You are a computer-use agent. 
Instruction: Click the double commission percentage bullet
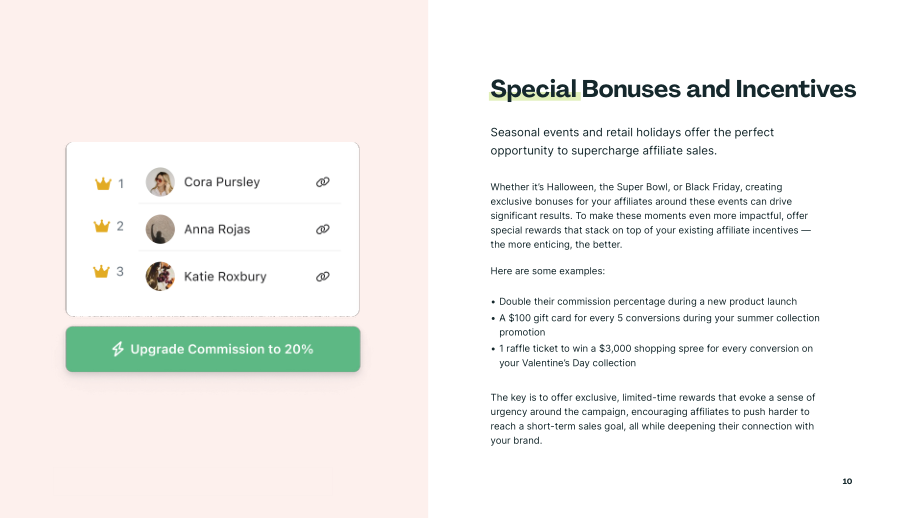[x=644, y=302]
